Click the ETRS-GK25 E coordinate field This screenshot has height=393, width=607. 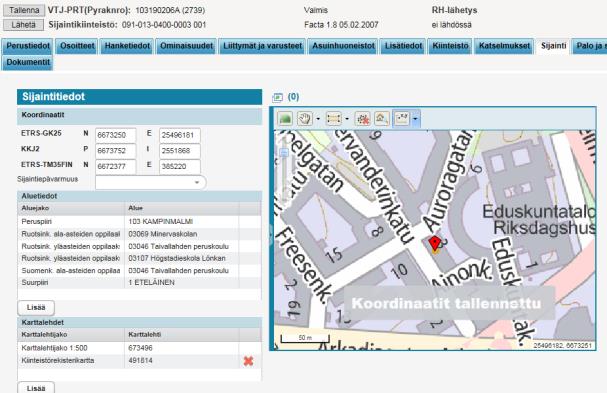pyautogui.click(x=180, y=135)
